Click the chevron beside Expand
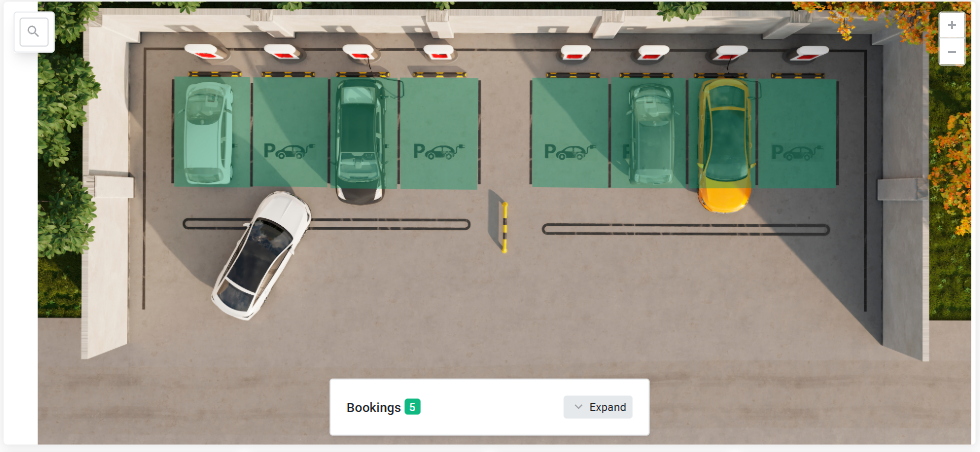Viewport: 980px width, 452px height. pyautogui.click(x=578, y=407)
